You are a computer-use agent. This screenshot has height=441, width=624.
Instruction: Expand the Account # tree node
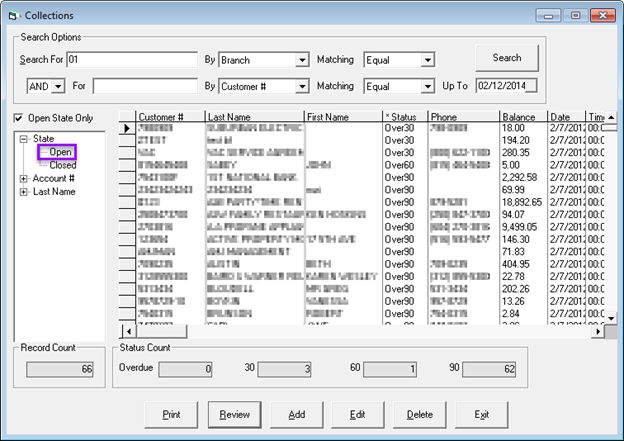(x=23, y=179)
